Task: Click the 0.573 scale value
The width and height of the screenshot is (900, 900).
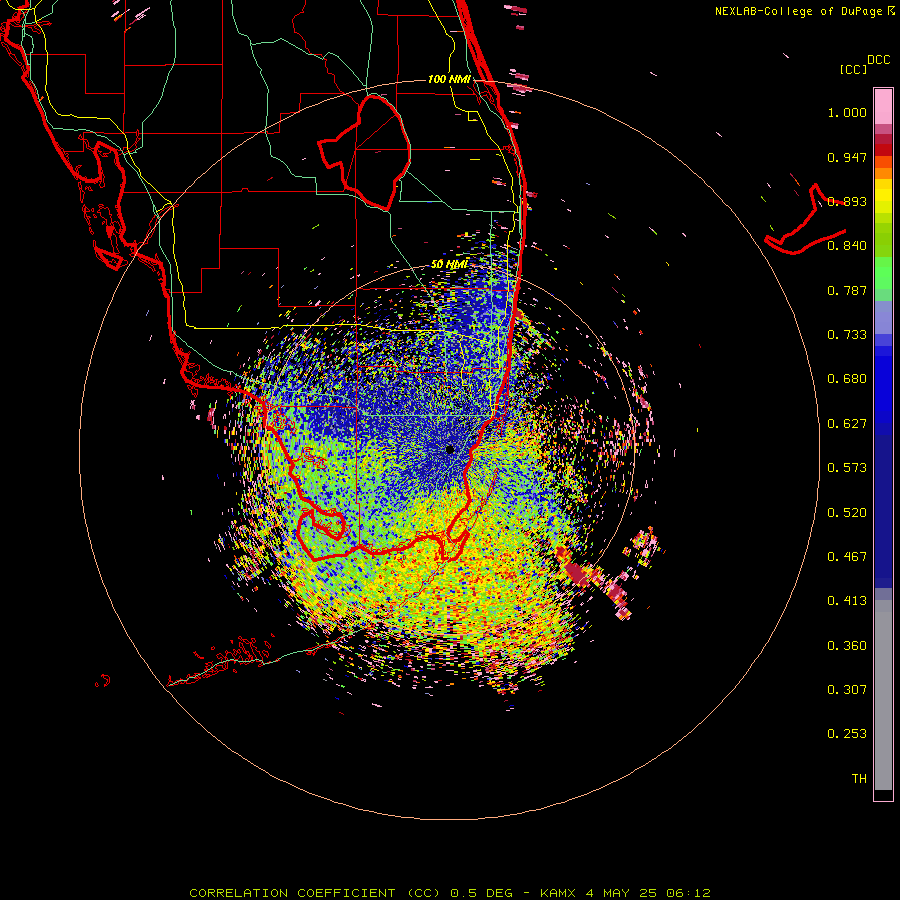Action: coord(847,468)
